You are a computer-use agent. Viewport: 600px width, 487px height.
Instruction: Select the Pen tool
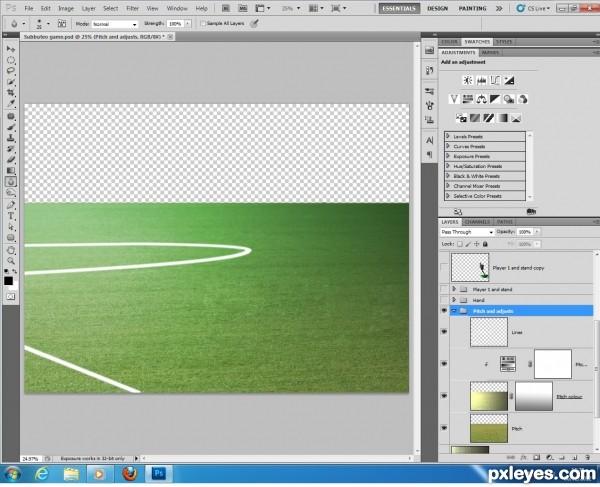tap(11, 205)
